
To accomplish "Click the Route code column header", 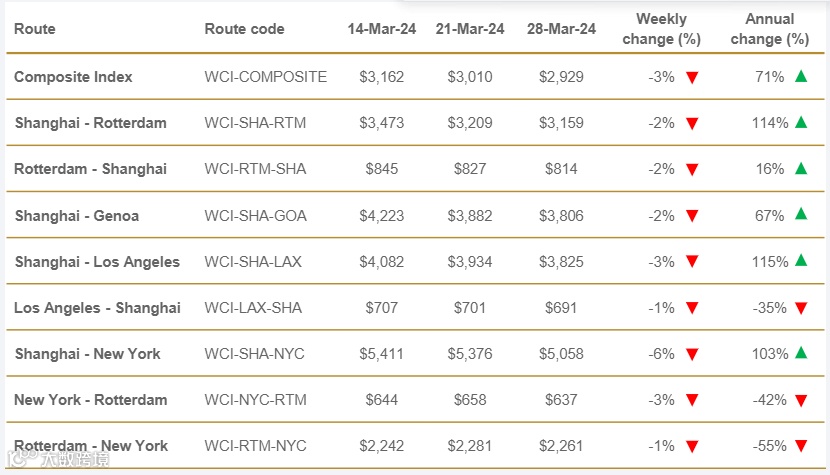I will pyautogui.click(x=245, y=29).
